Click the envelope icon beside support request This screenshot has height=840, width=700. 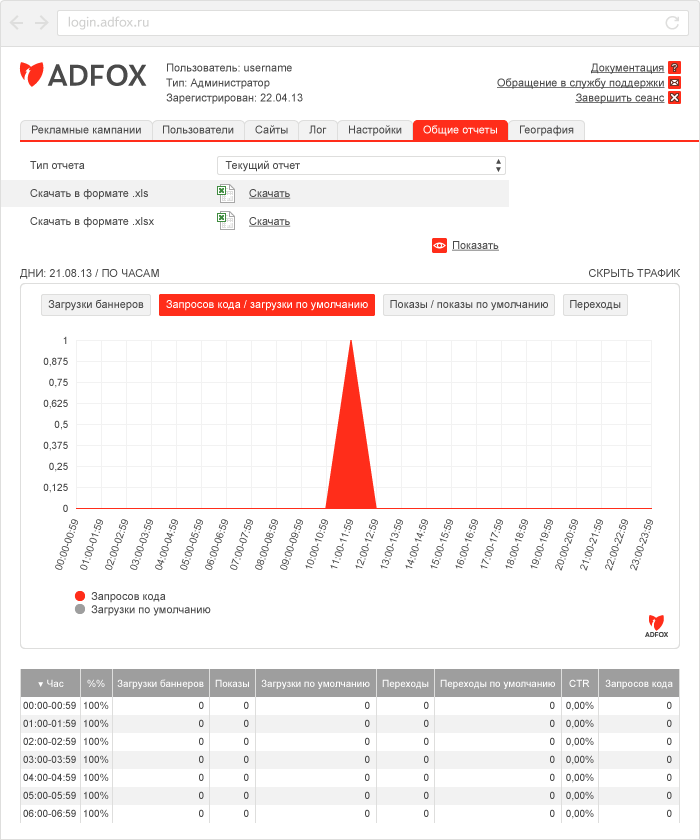point(674,83)
